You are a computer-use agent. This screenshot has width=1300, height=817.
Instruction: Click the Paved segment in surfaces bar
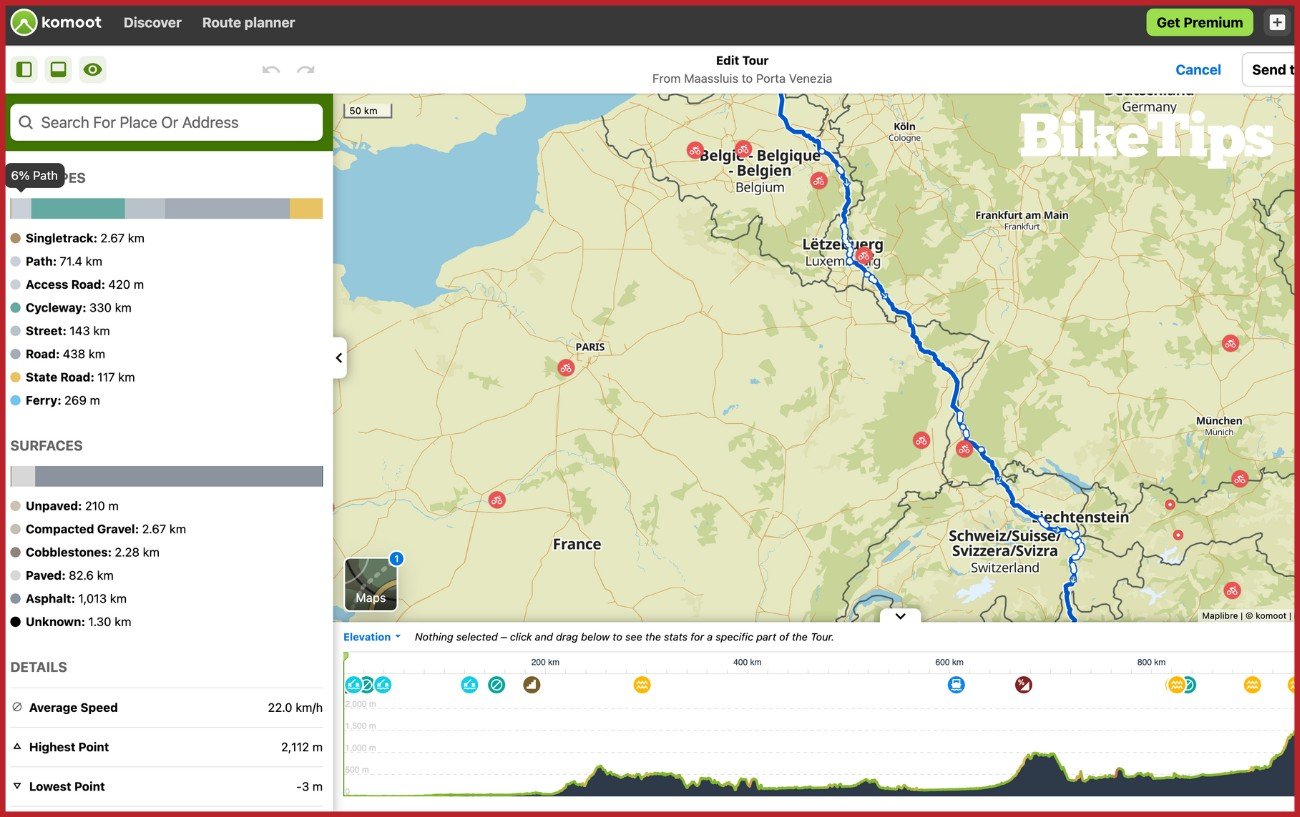tap(23, 476)
